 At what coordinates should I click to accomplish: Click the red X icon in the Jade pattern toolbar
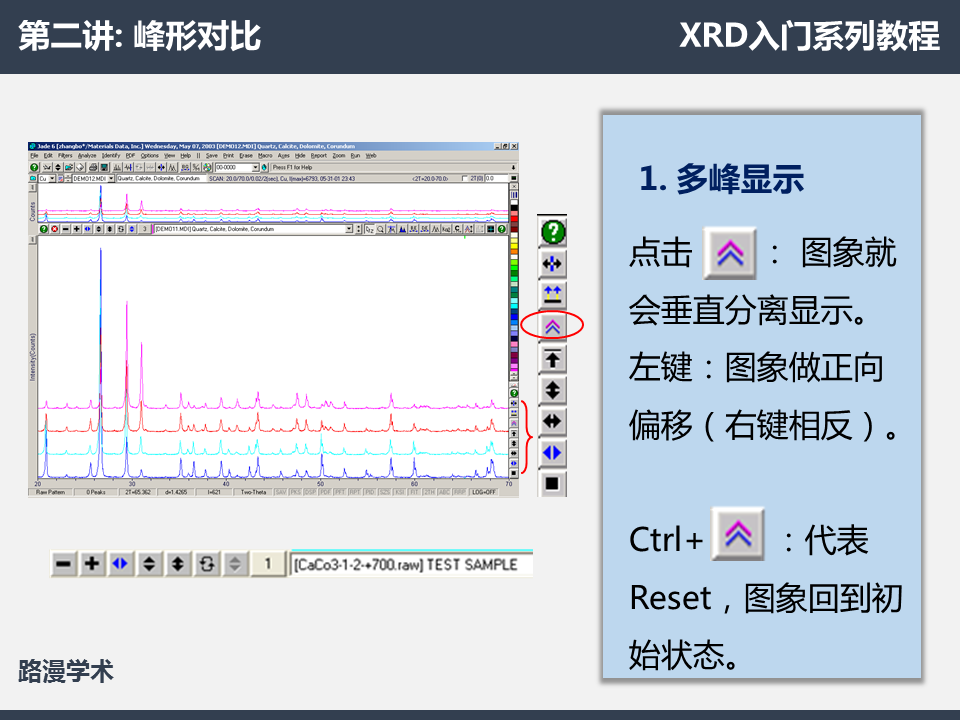coord(54,229)
